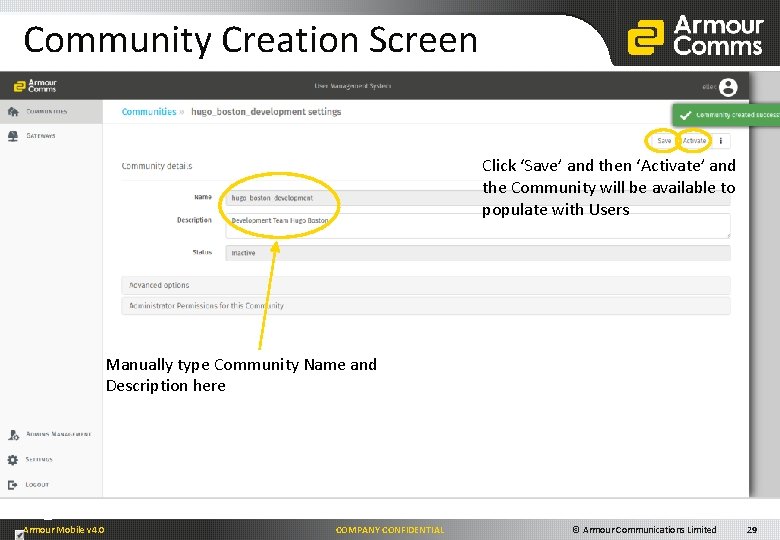Viewport: 780px width, 540px height.
Task: Open Admins Management in the sidebar
Action: tap(51, 435)
